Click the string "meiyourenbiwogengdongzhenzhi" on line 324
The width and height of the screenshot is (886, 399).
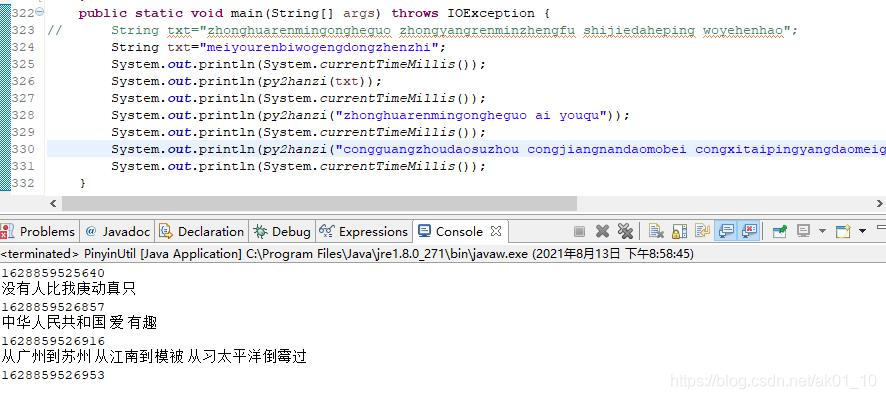click(x=318, y=47)
